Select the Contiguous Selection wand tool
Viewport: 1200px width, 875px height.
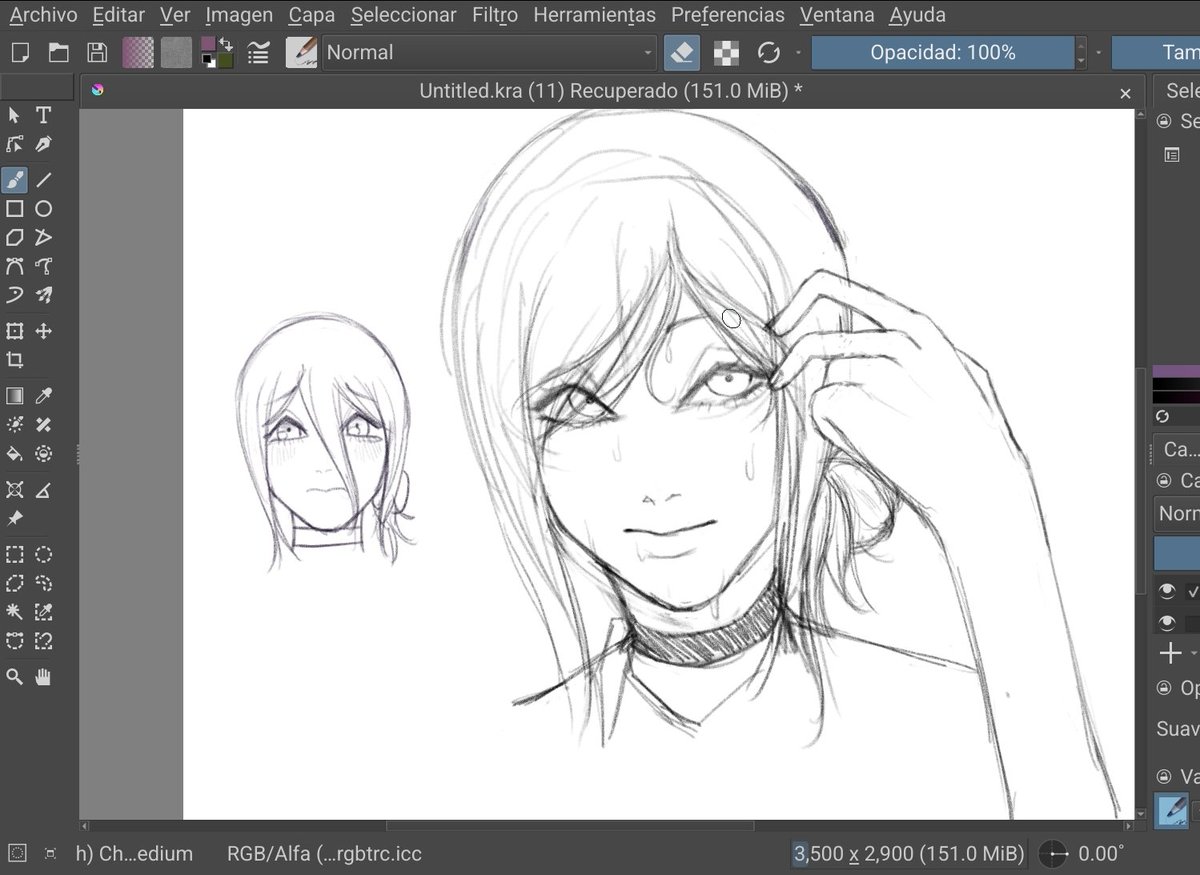pos(15,612)
